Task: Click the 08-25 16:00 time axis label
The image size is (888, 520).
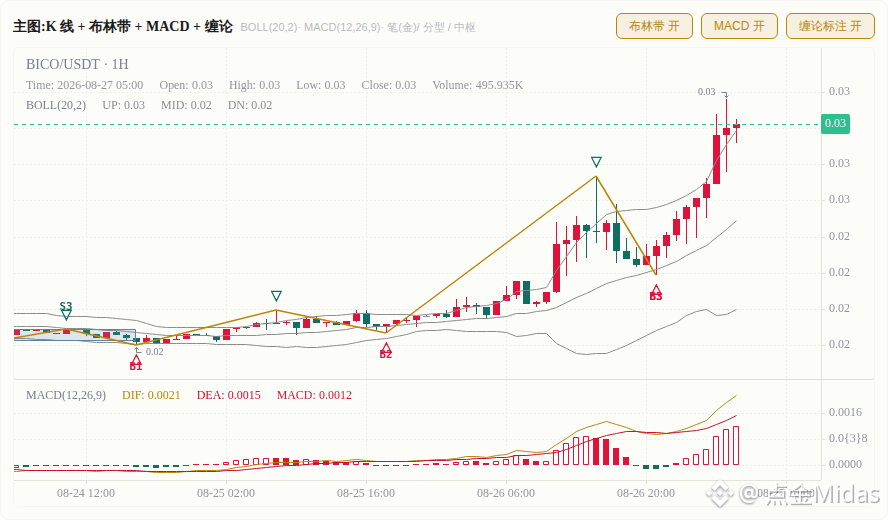Action: [366, 493]
